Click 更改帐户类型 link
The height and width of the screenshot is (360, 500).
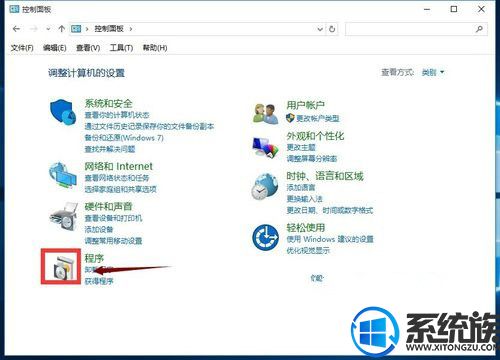318,118
